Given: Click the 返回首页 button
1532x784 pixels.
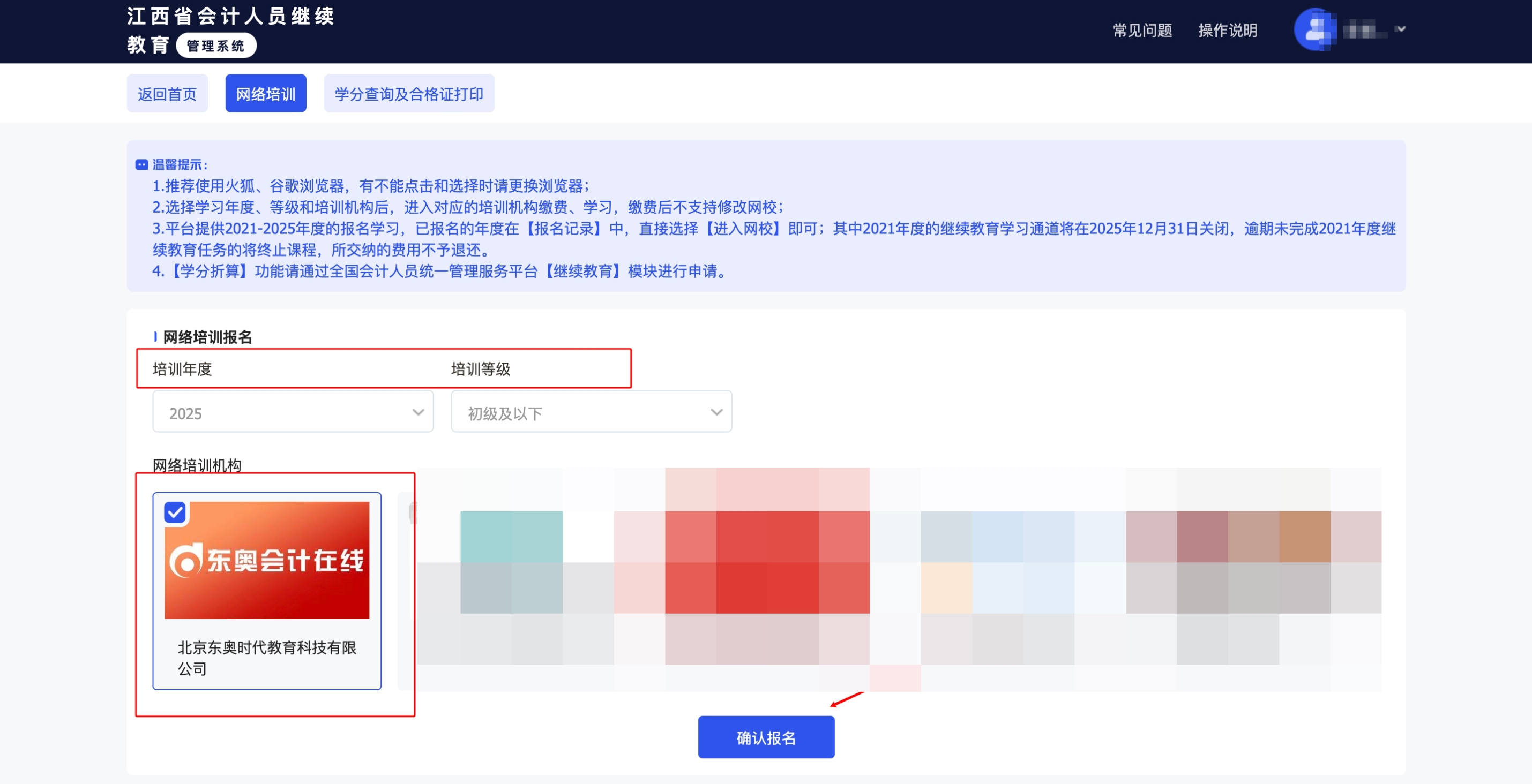Looking at the screenshot, I should pyautogui.click(x=167, y=93).
